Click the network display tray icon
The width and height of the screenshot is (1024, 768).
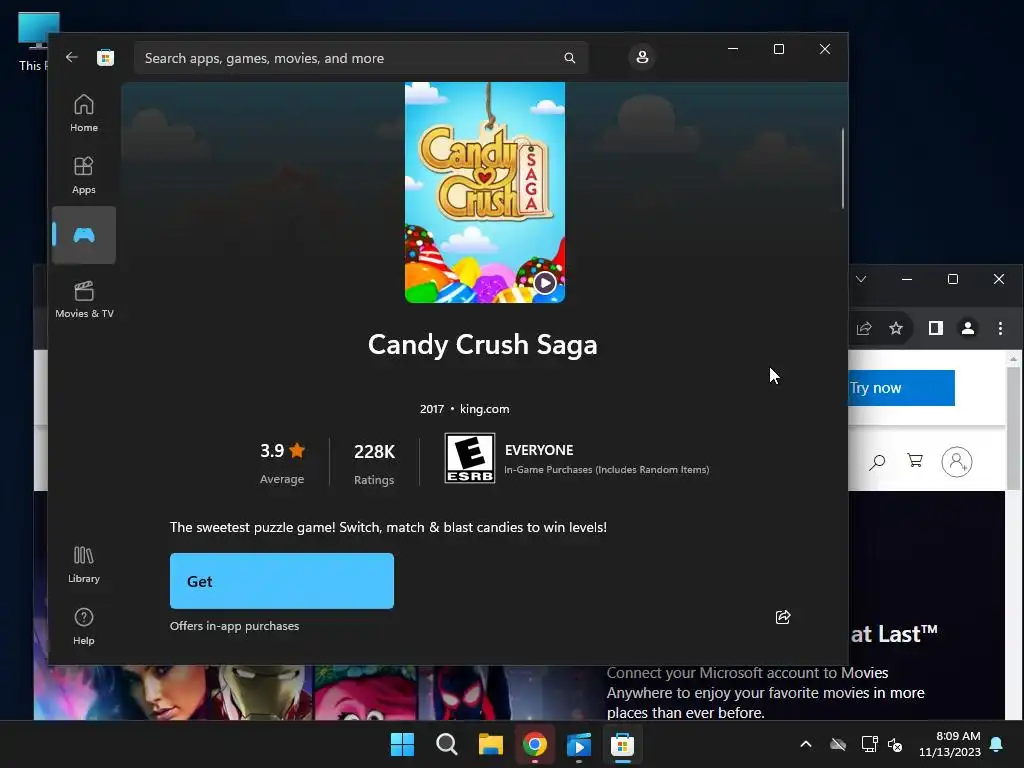click(x=869, y=744)
